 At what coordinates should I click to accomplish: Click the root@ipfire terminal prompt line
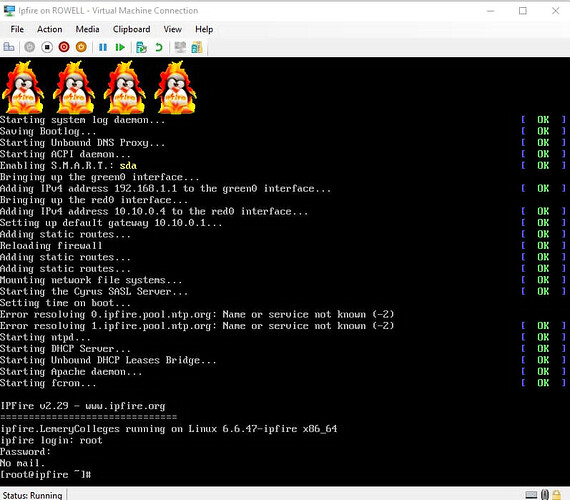tap(45, 475)
